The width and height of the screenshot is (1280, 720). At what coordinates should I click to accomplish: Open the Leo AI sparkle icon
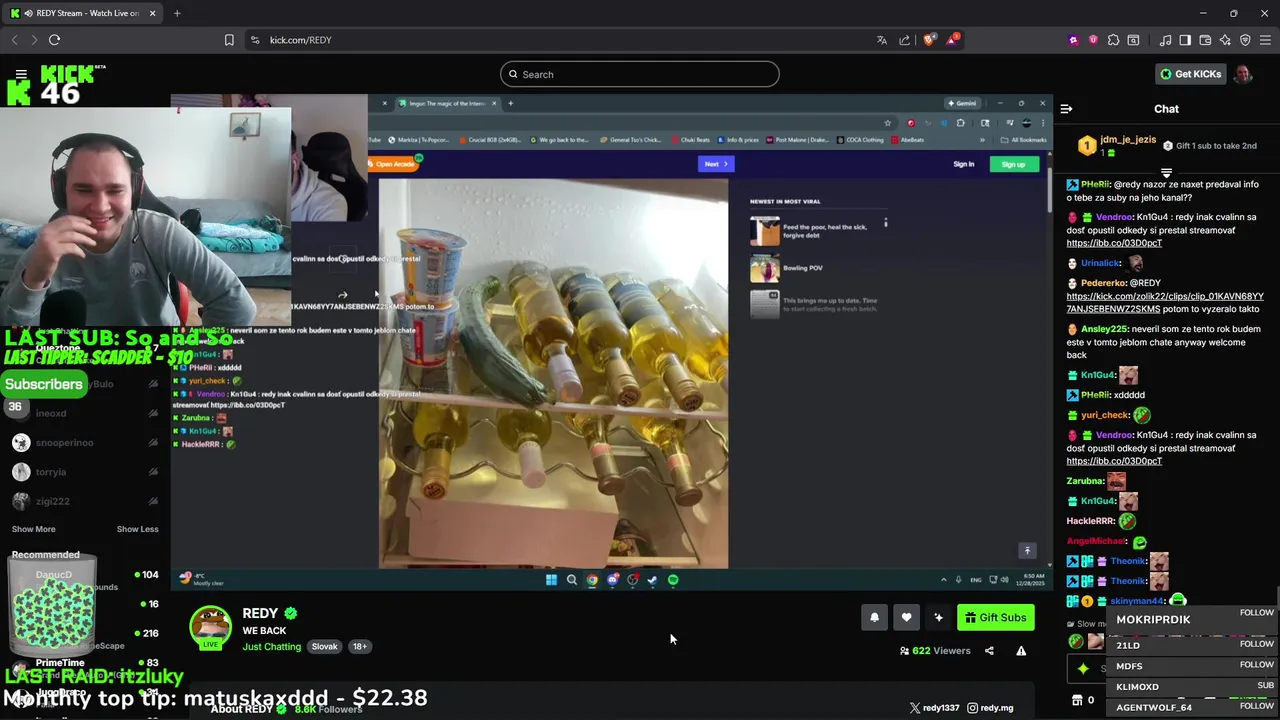1225,40
